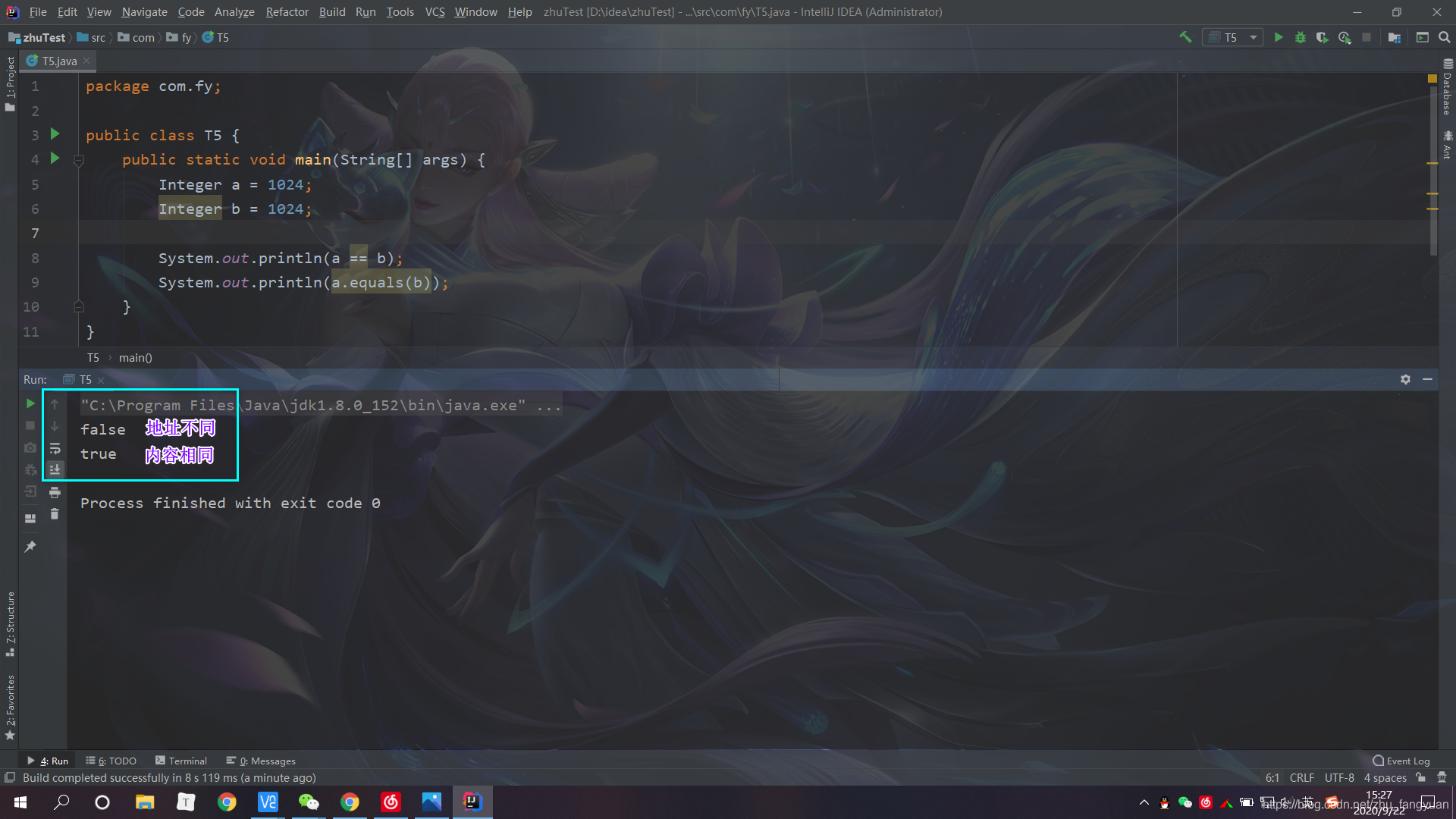
Task: Open Project Structure folder icon
Action: [x=1395, y=37]
